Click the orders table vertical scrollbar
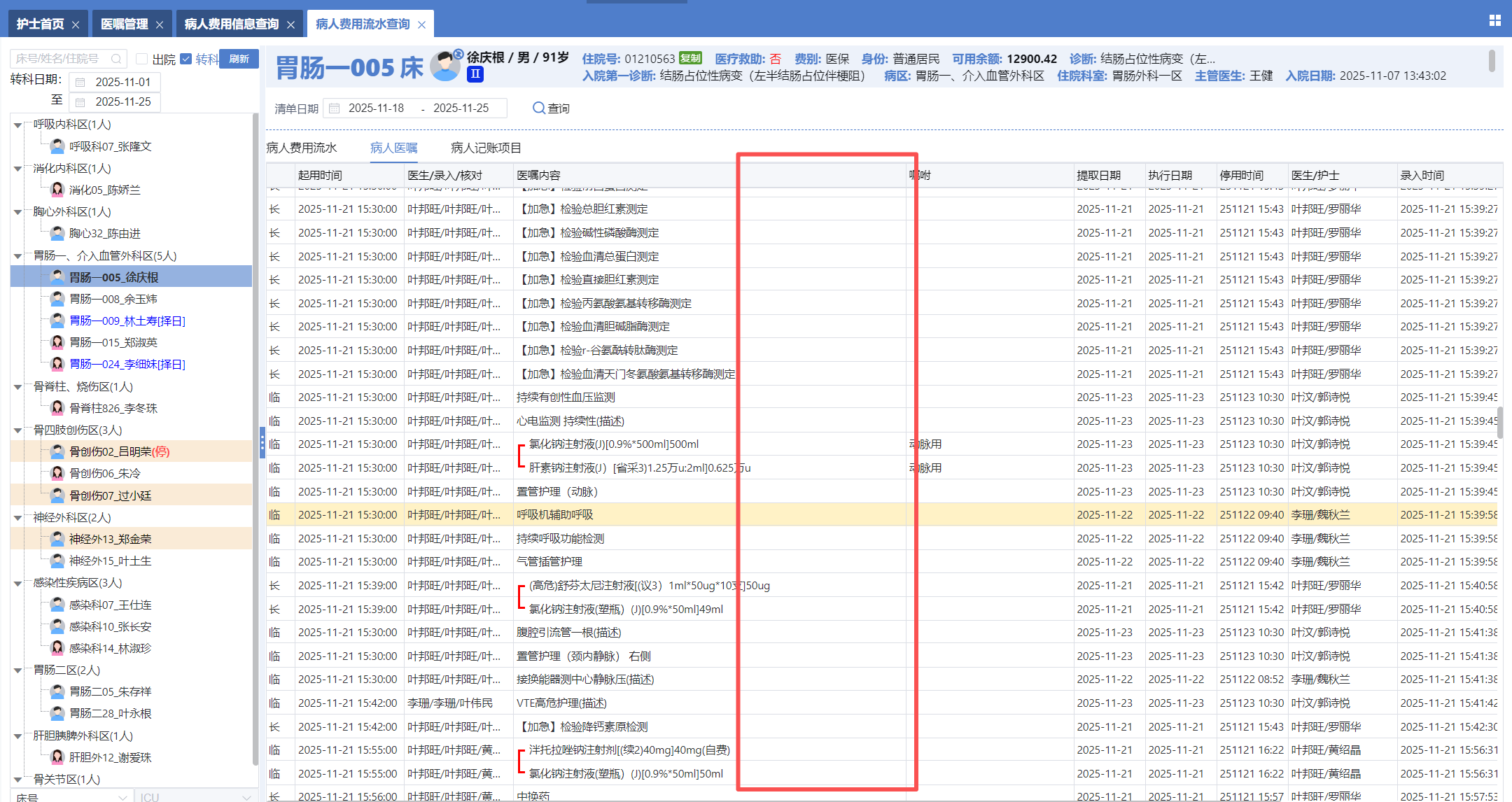The width and height of the screenshot is (1512, 802). 1499,423
